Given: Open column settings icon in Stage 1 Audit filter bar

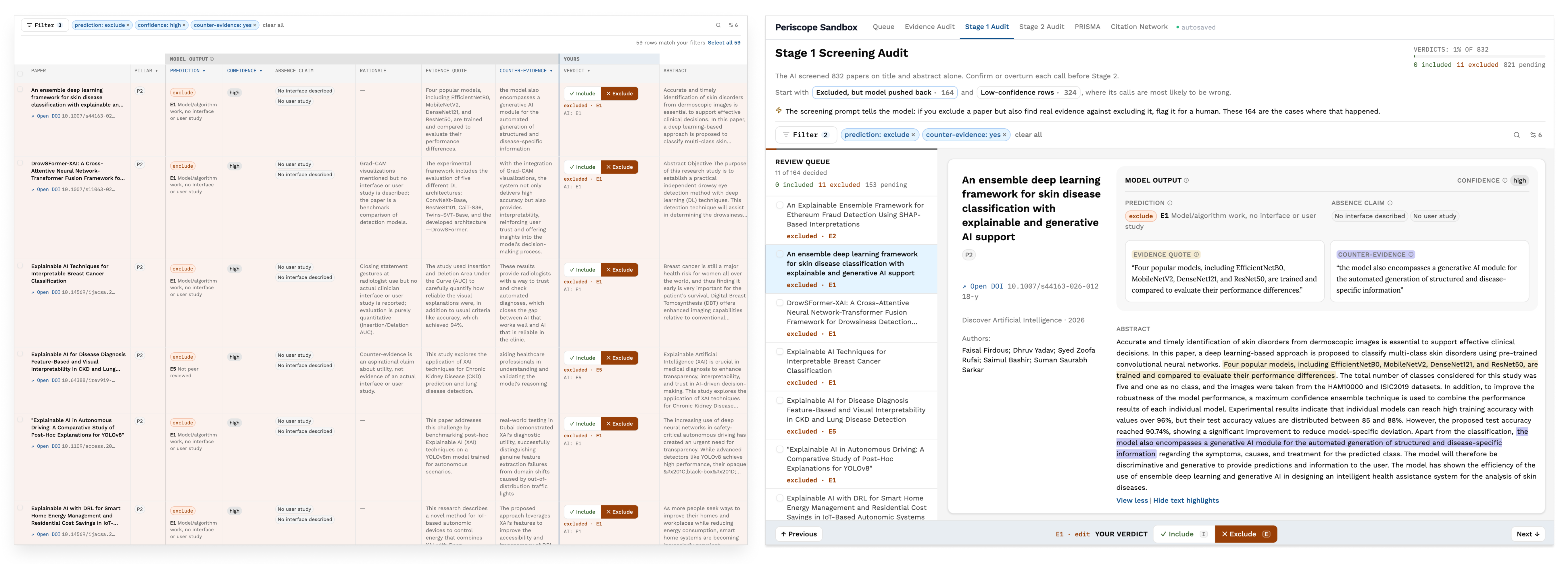Looking at the screenshot, I should click(1536, 135).
